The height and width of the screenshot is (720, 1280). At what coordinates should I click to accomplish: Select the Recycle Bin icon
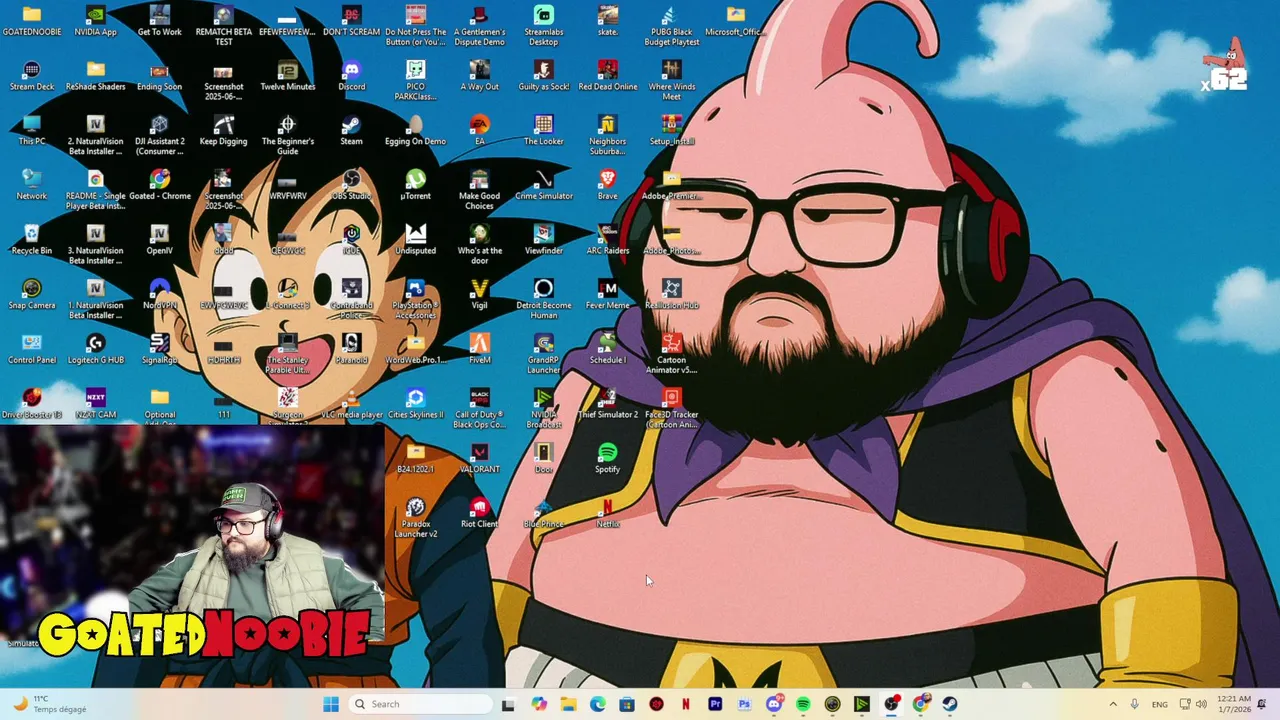32,241
